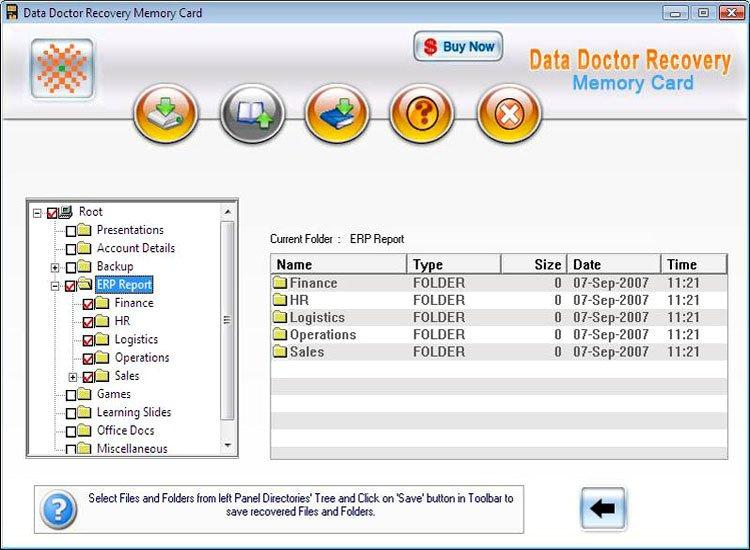Check the Office Docs checkbox
This screenshot has width=750, height=550.
pos(71,431)
